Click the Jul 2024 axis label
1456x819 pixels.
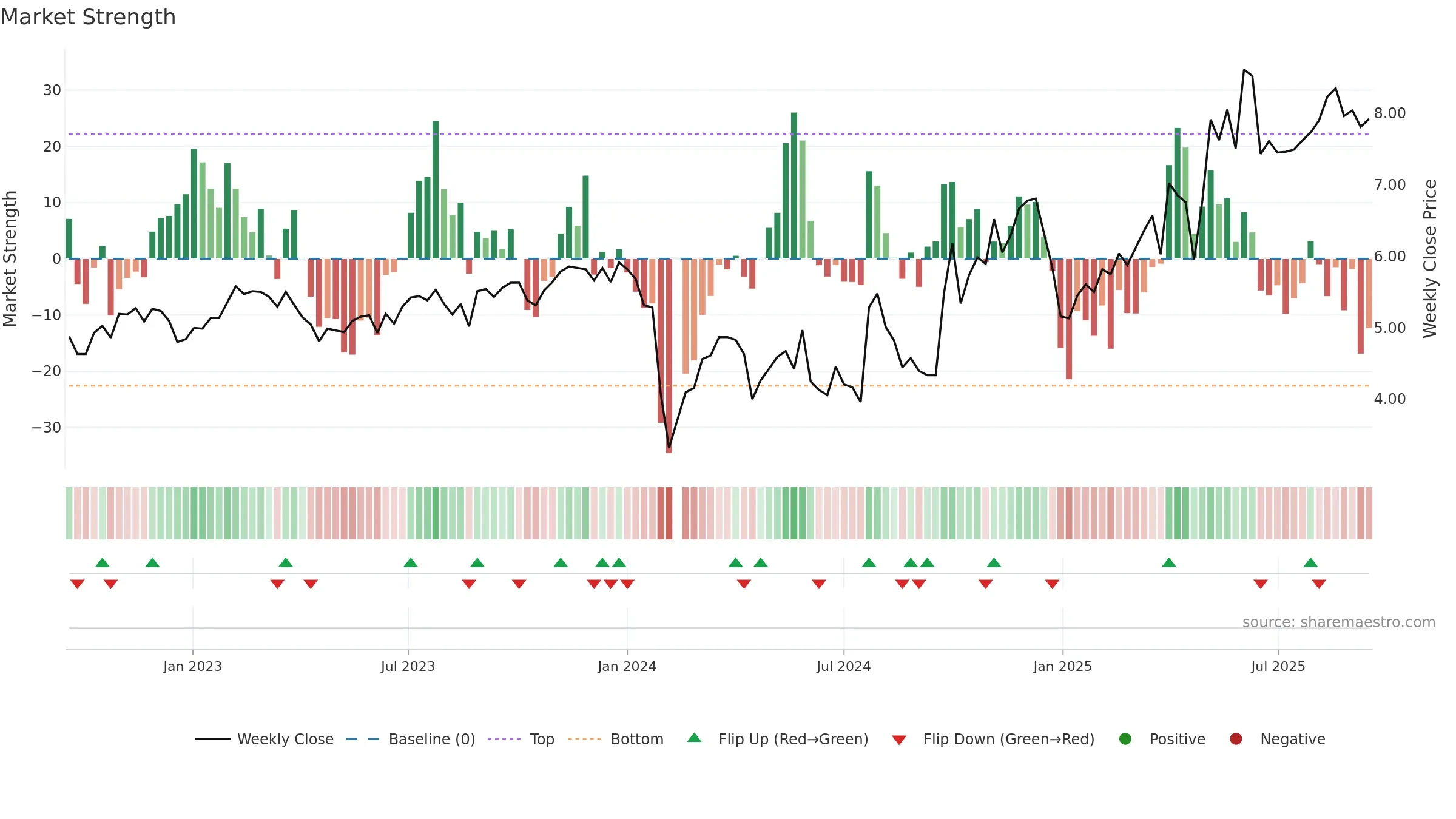coord(843,666)
